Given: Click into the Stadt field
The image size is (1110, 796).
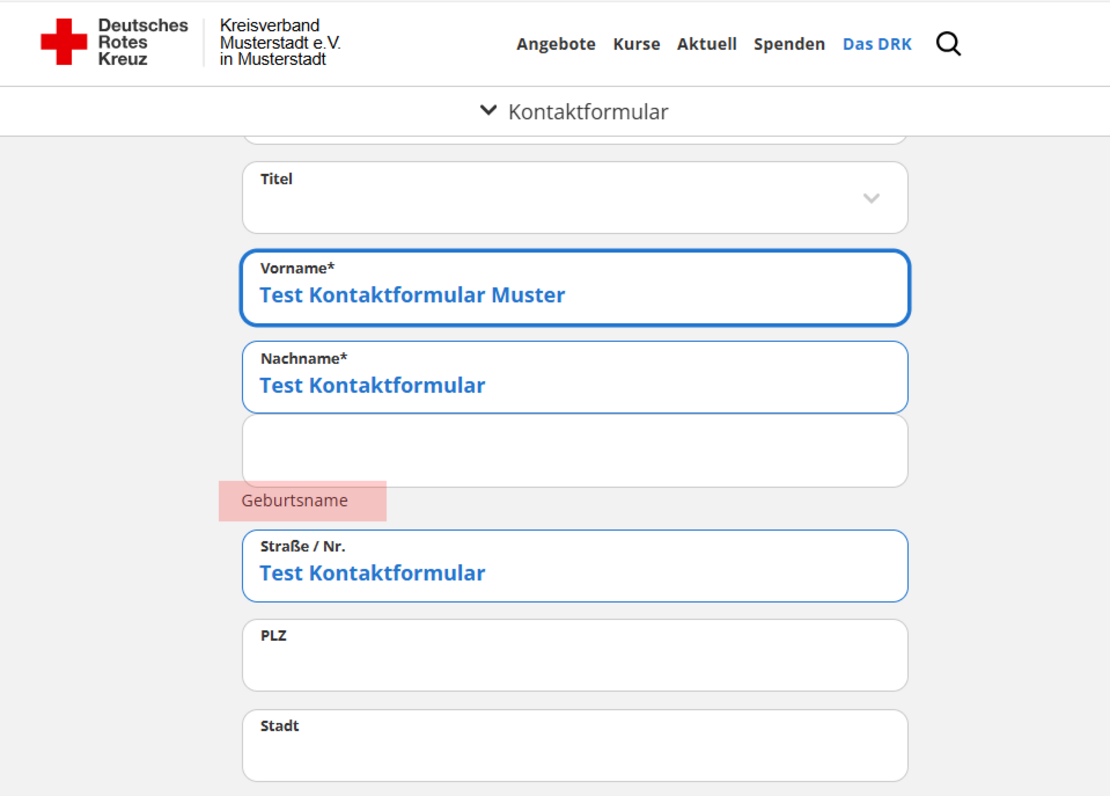Looking at the screenshot, I should click(x=575, y=752).
